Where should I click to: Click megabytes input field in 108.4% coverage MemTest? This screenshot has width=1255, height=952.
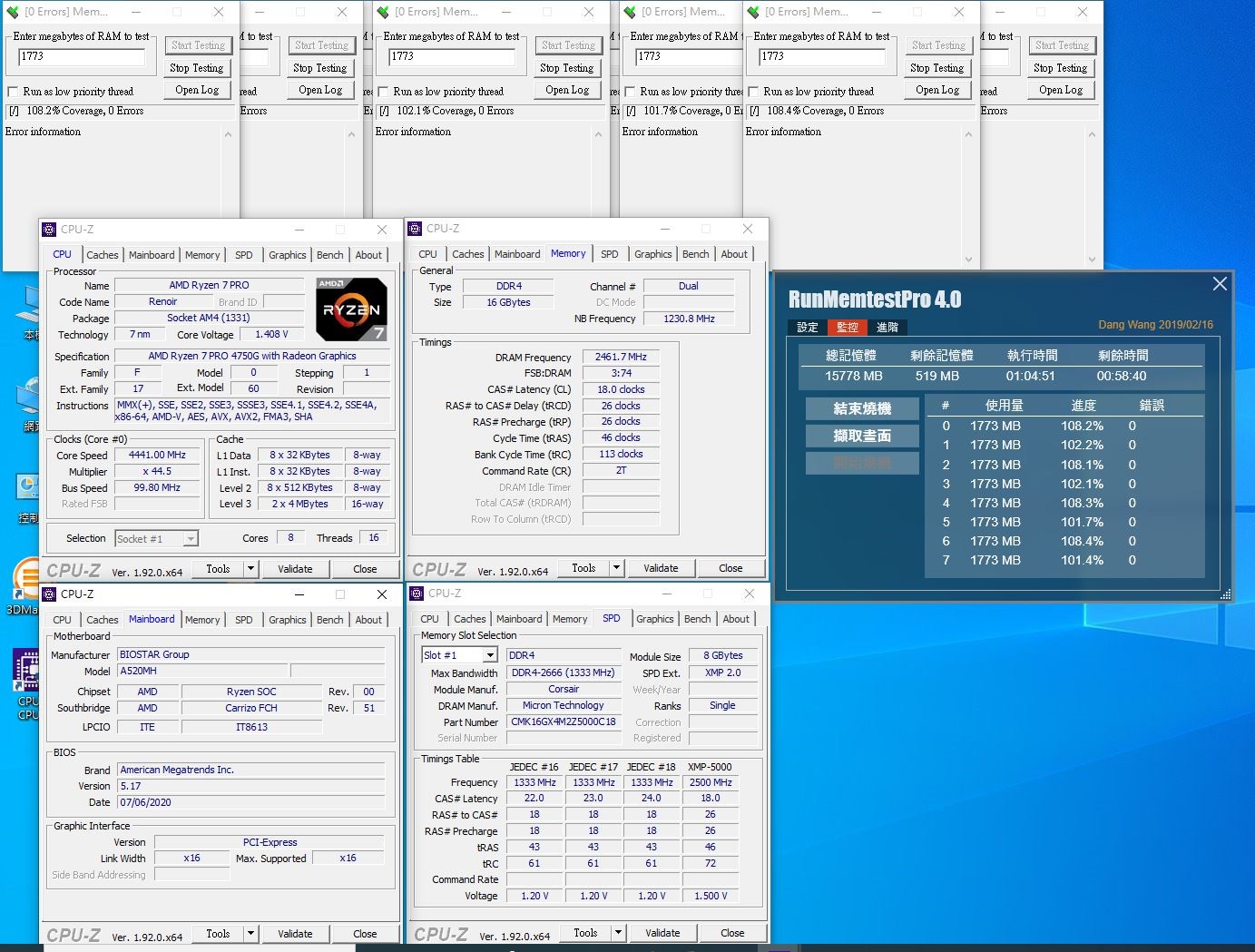pos(822,56)
